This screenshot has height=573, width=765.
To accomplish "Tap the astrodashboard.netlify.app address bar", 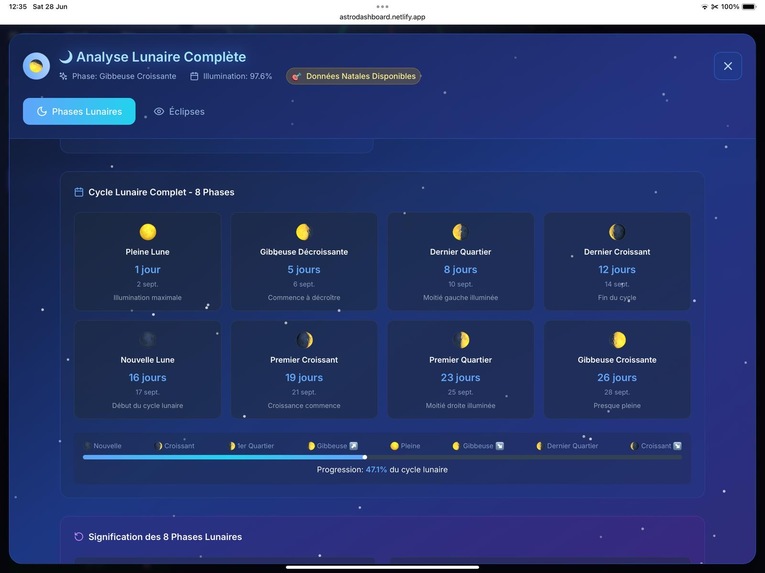I will click(x=382, y=17).
